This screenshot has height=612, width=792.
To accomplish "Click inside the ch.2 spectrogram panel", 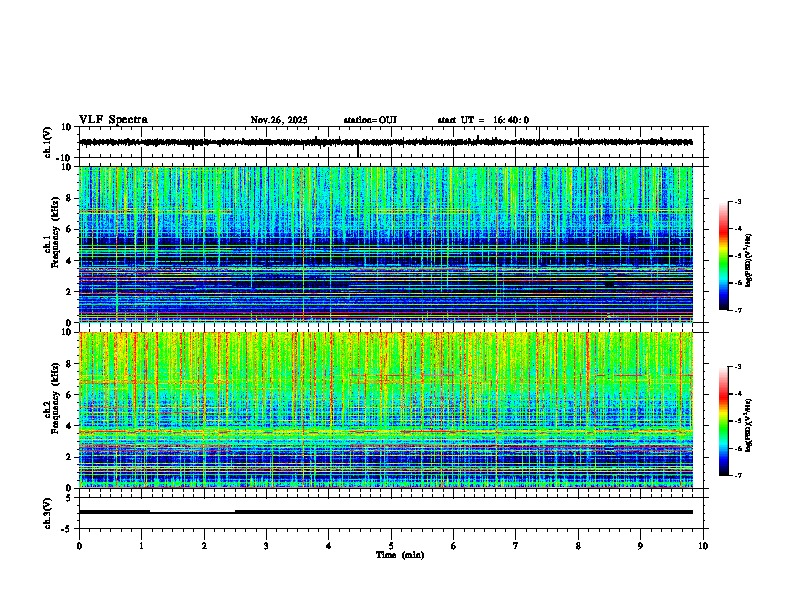I will tap(386, 410).
